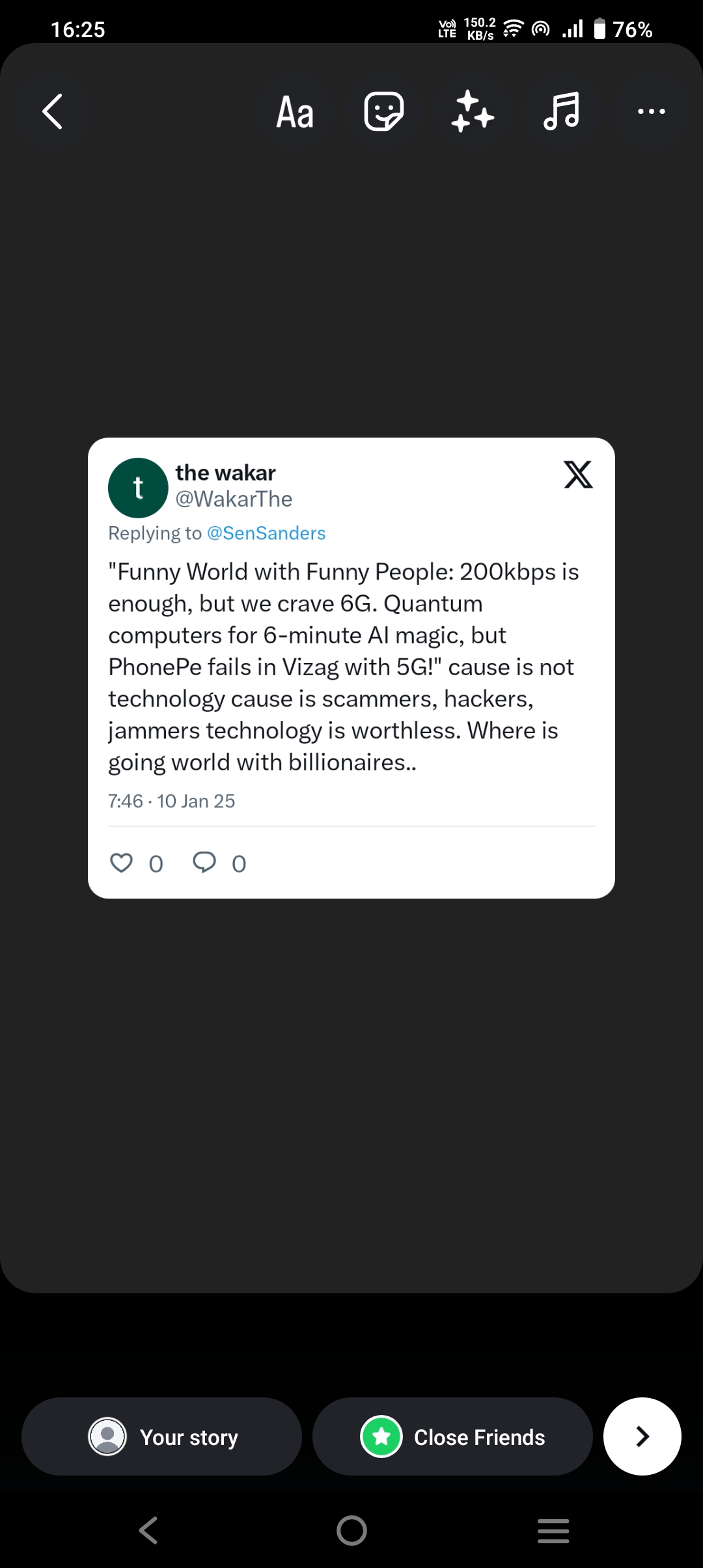Viewport: 703px width, 1568px height.
Task: Tap the X logo on tweet card
Action: tap(578, 474)
